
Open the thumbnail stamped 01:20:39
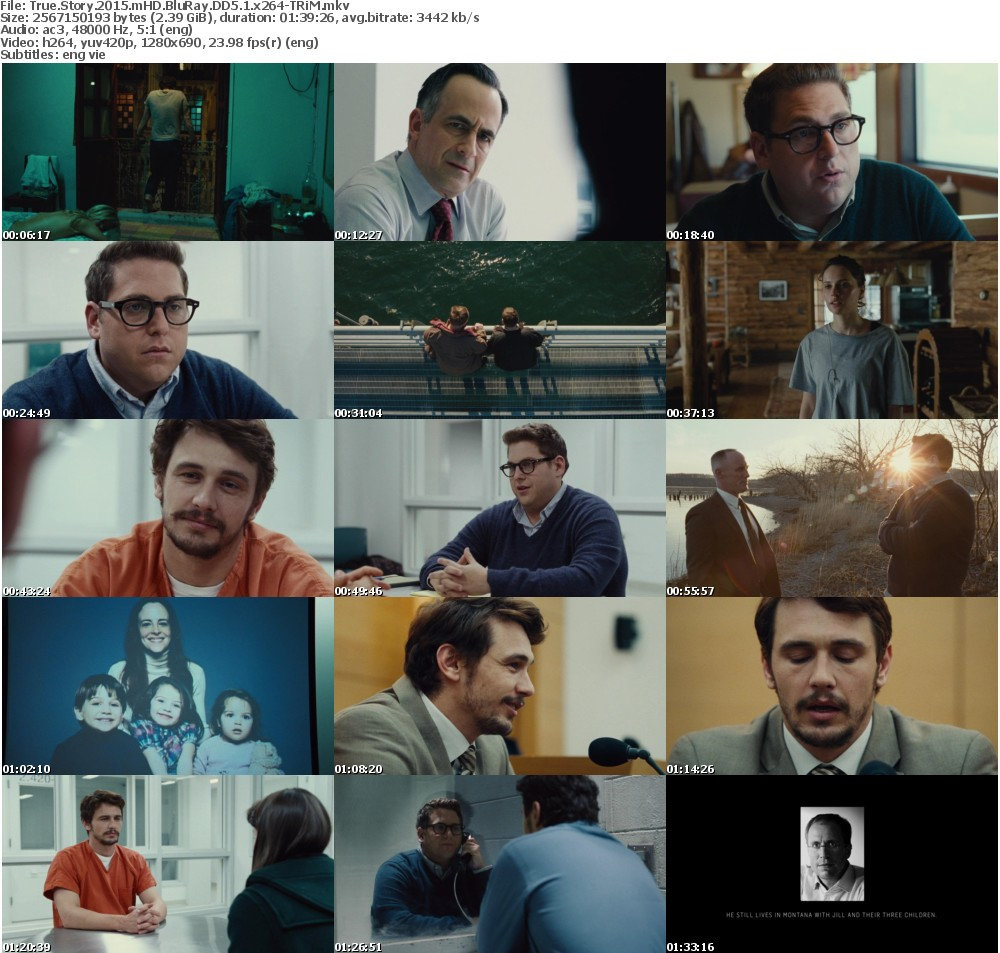(x=168, y=864)
